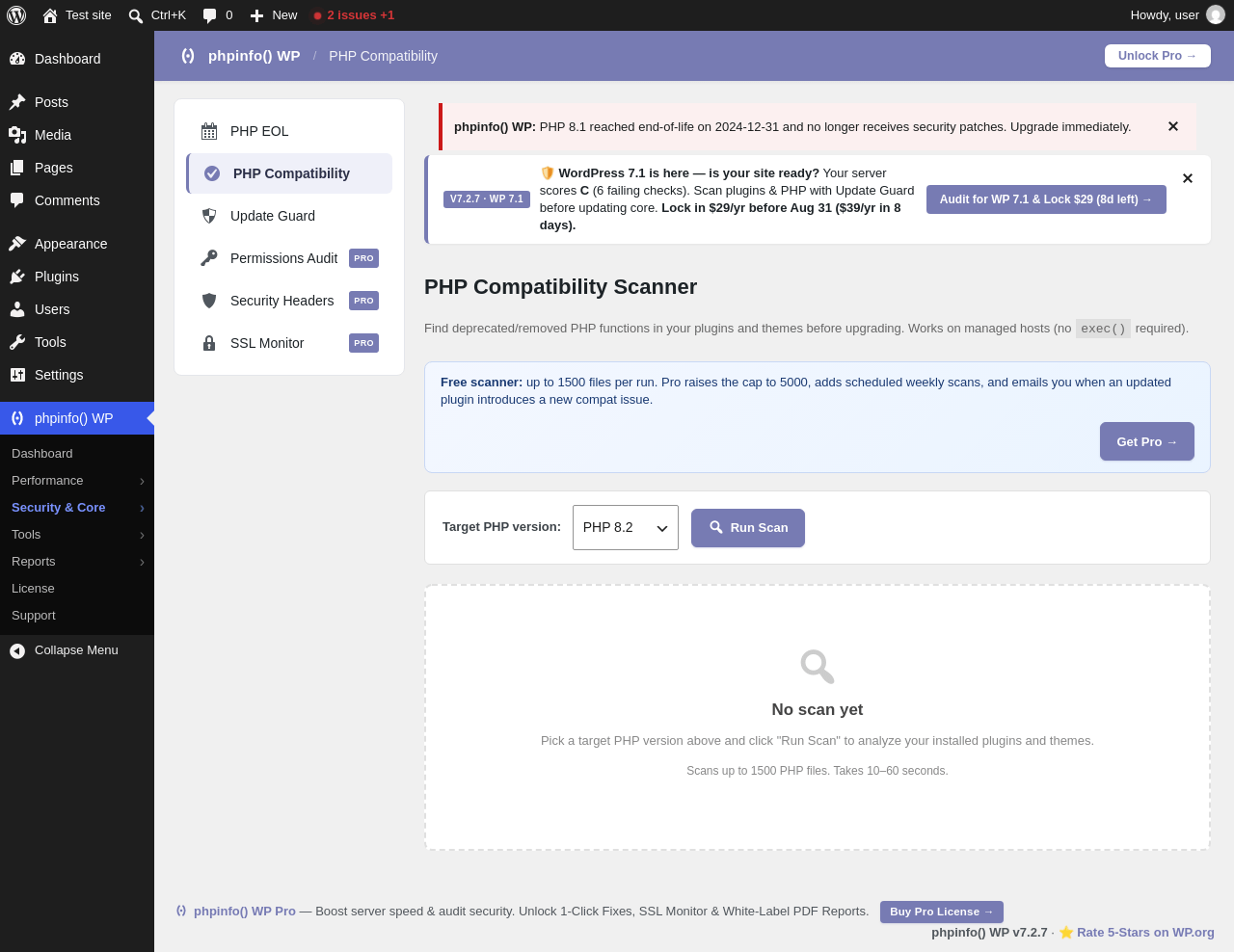Click the Security Headers shield icon

tap(209, 301)
